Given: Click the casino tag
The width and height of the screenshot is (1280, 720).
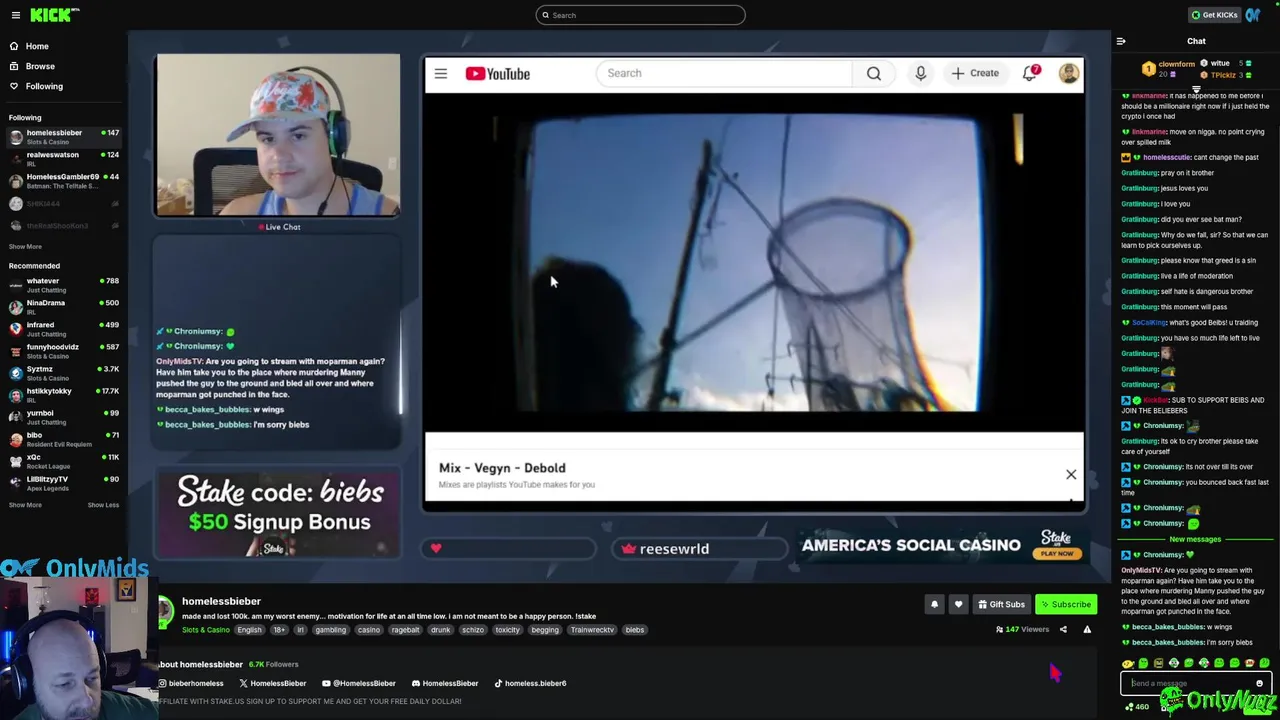Looking at the screenshot, I should [369, 630].
